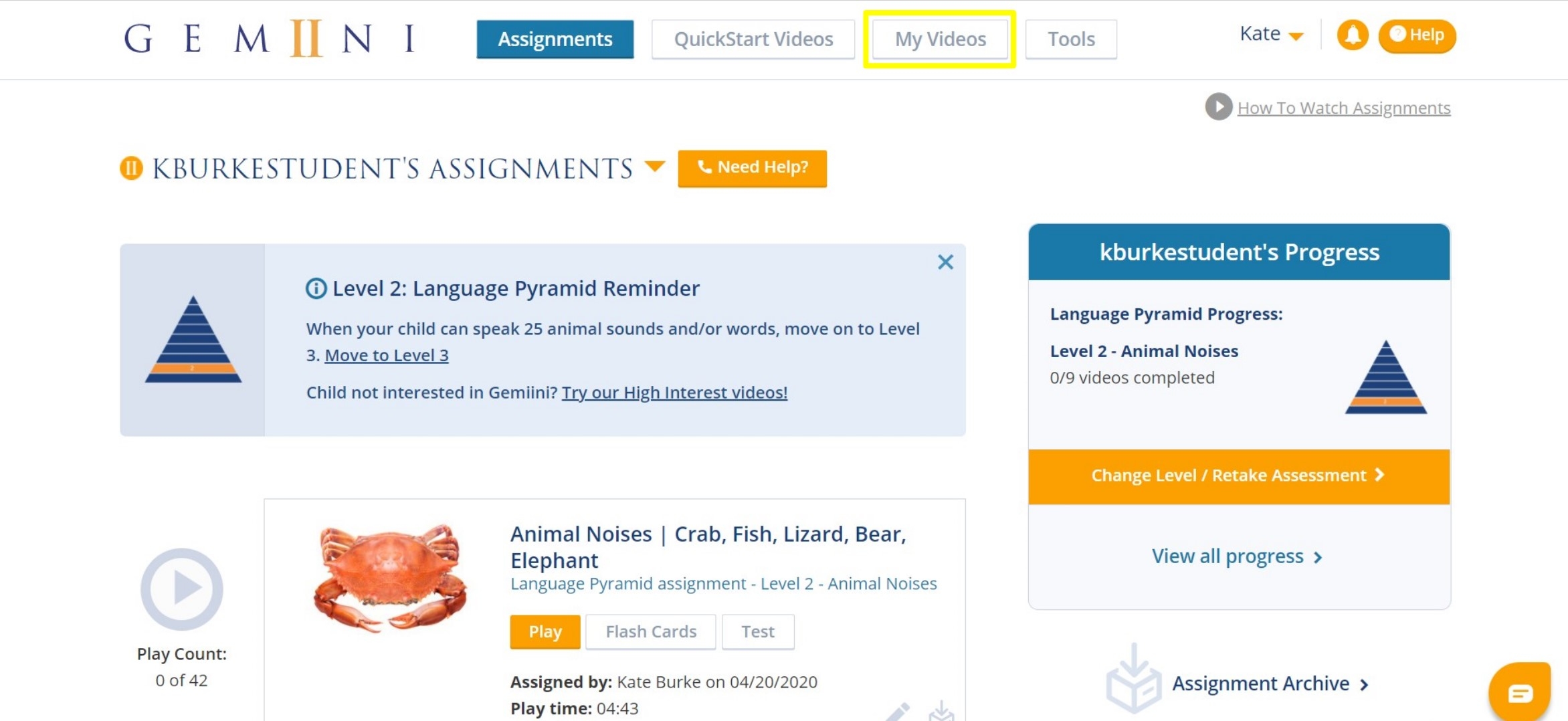Click the Gemiini logo

pos(270,38)
